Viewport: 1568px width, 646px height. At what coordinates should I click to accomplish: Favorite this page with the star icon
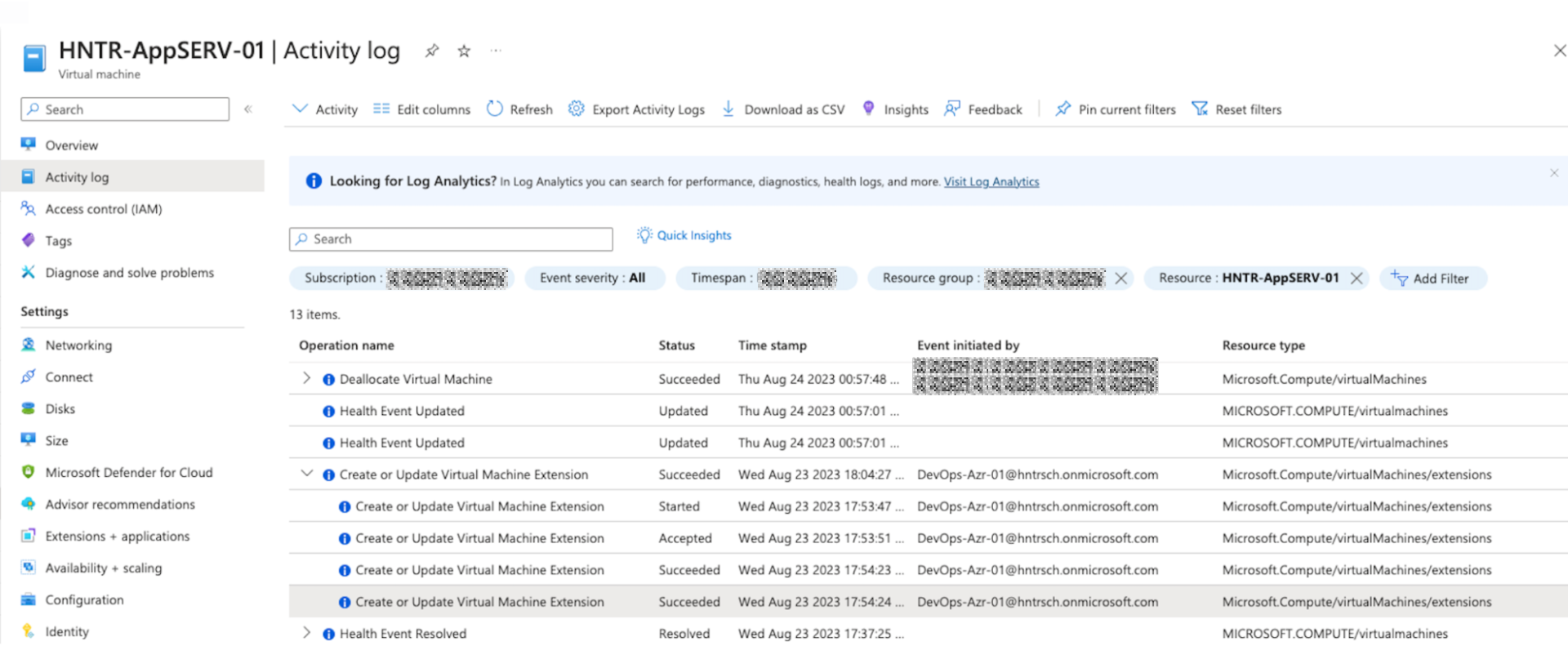(x=464, y=51)
